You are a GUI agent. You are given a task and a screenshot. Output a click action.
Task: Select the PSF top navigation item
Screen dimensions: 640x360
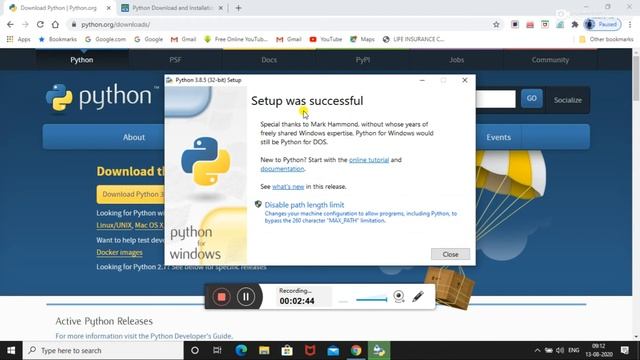pos(175,60)
